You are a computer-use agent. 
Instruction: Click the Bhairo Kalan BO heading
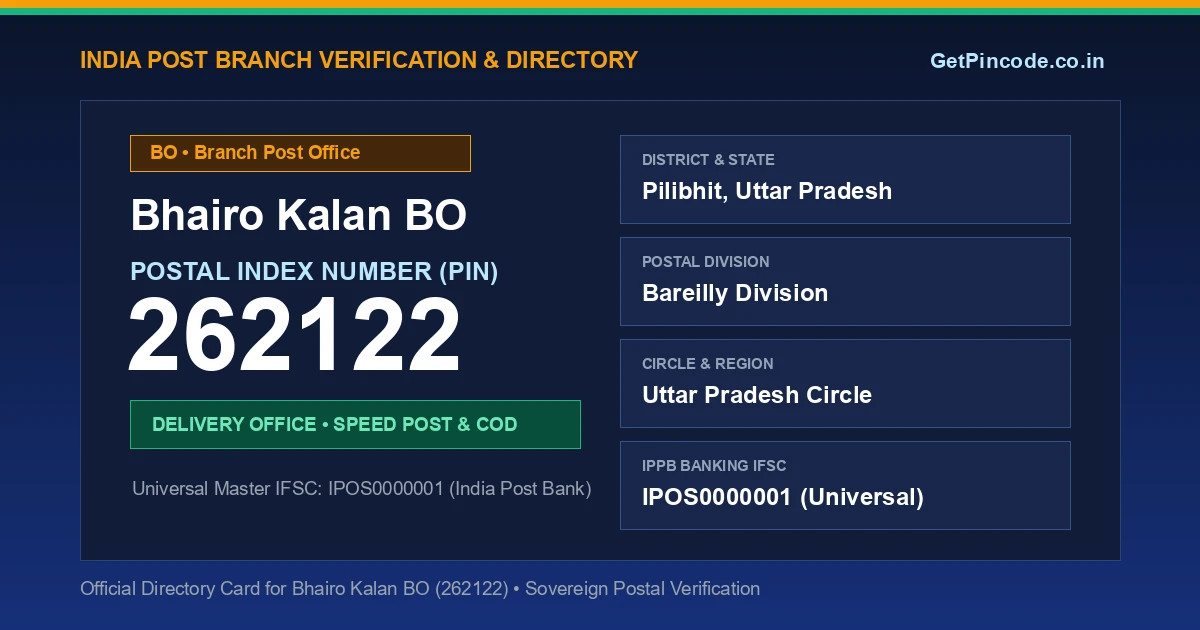tap(299, 215)
